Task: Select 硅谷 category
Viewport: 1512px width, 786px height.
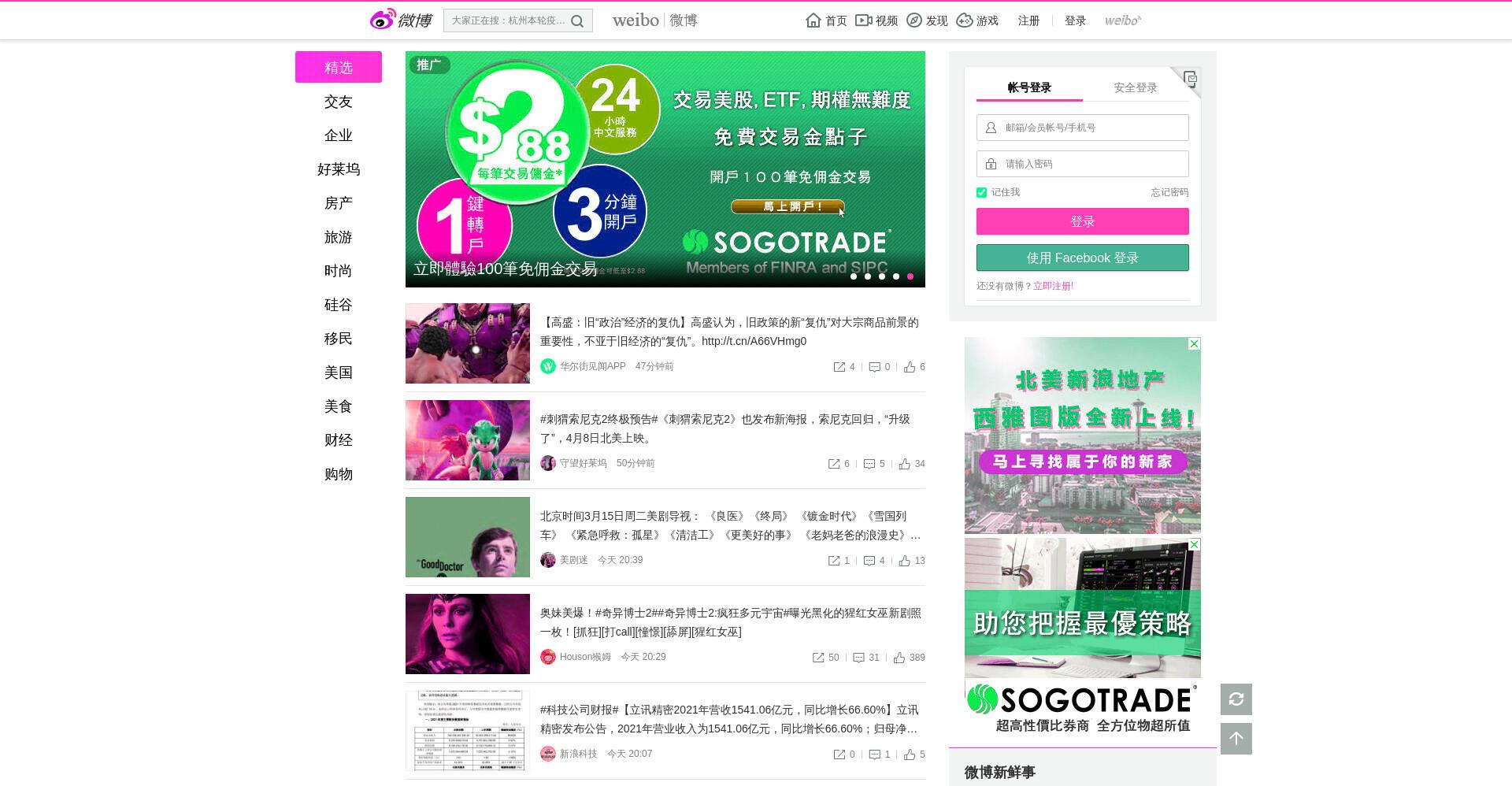Action: [339, 305]
